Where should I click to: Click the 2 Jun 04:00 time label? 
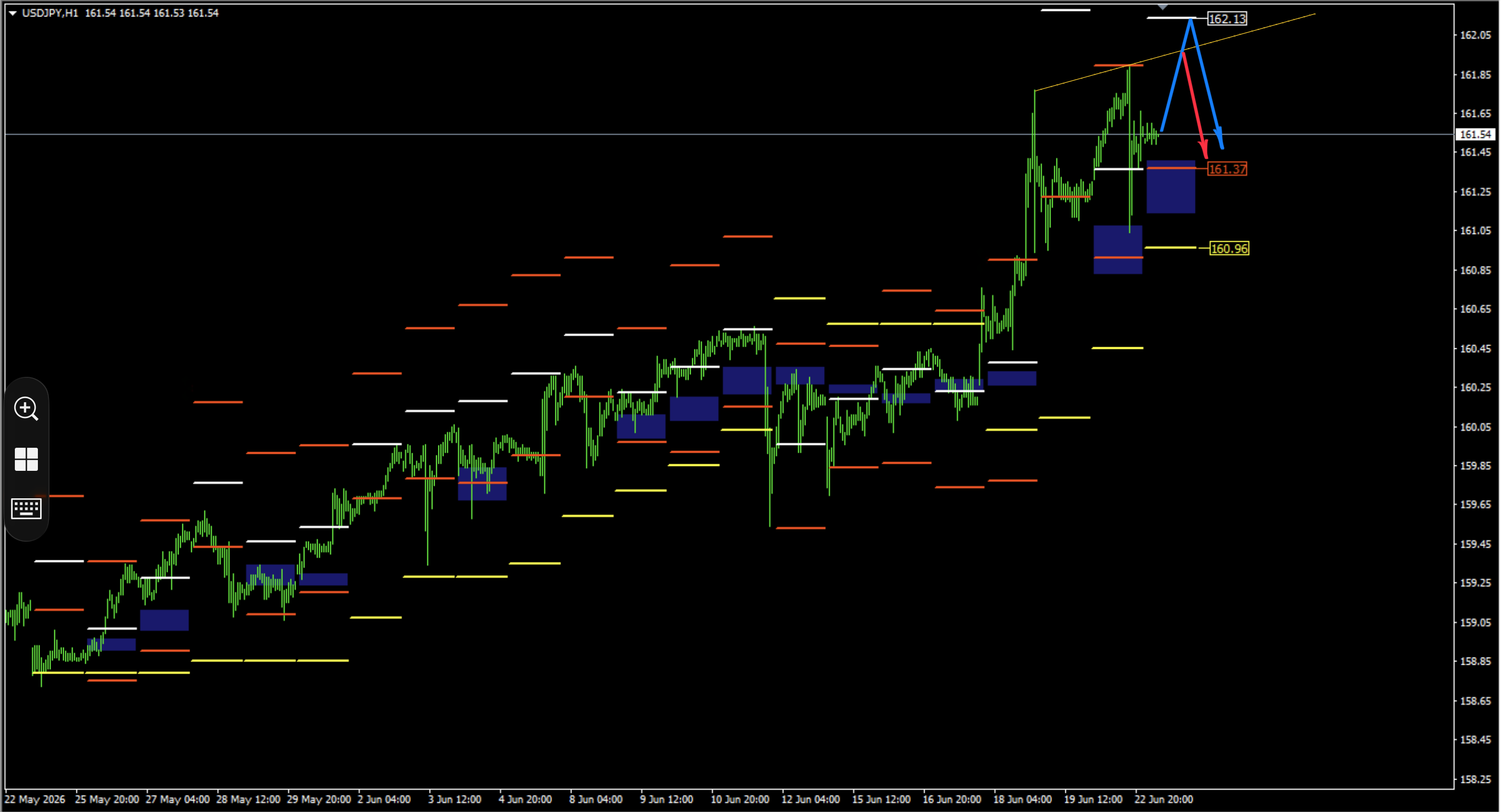coord(384,800)
